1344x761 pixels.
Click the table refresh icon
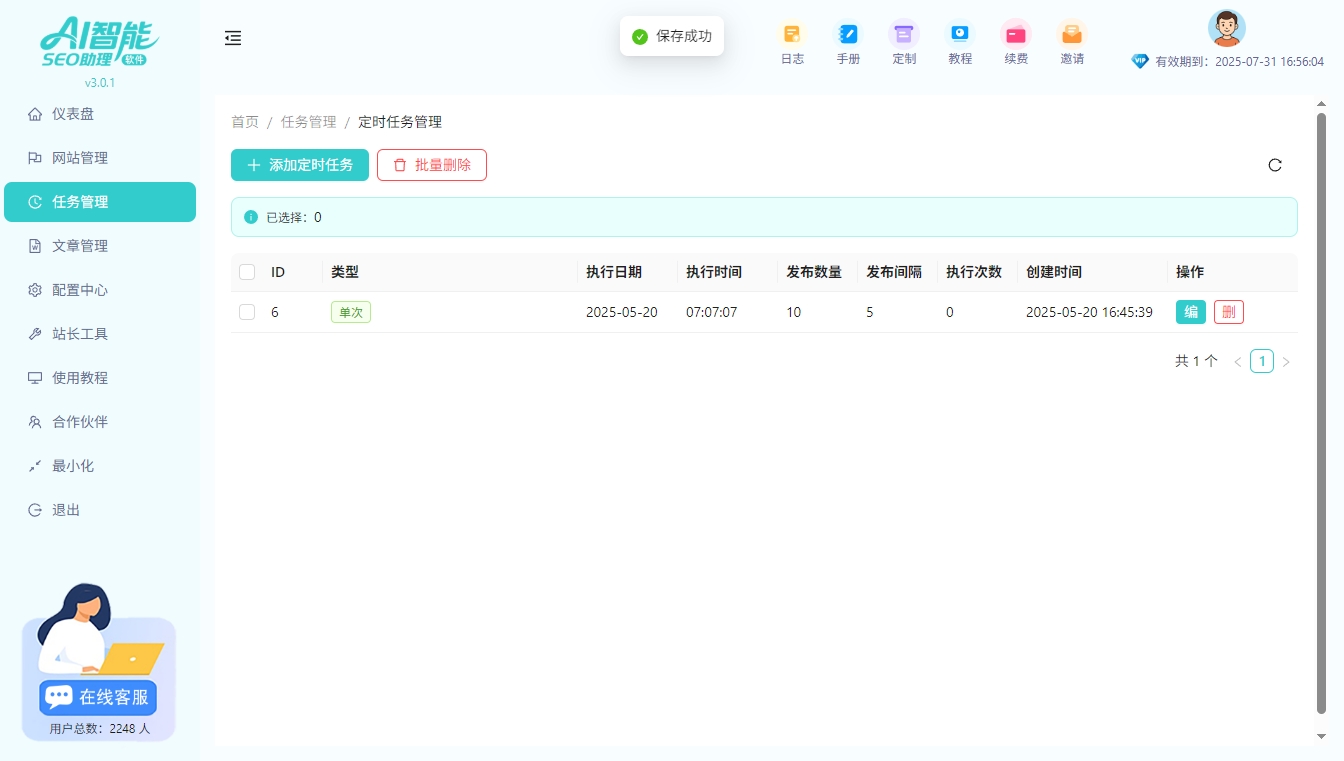(1275, 165)
